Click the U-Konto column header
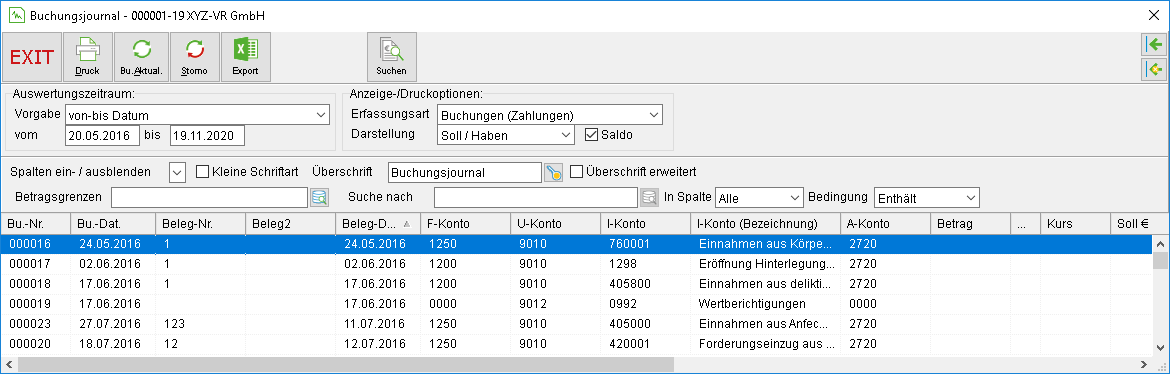1170x374 pixels. pyautogui.click(x=555, y=223)
